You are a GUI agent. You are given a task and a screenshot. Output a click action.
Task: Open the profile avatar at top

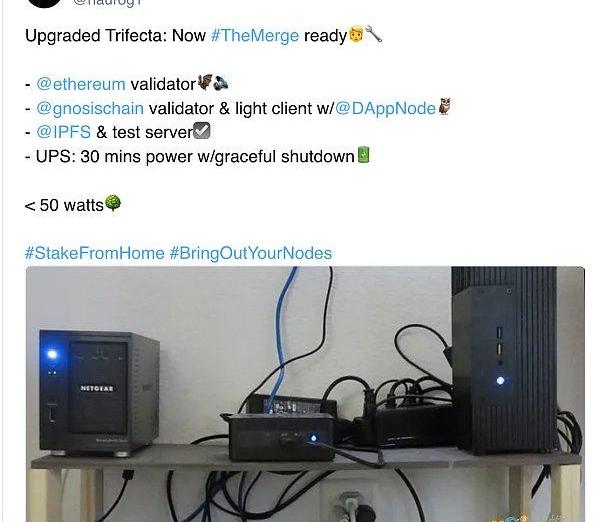[45, 3]
